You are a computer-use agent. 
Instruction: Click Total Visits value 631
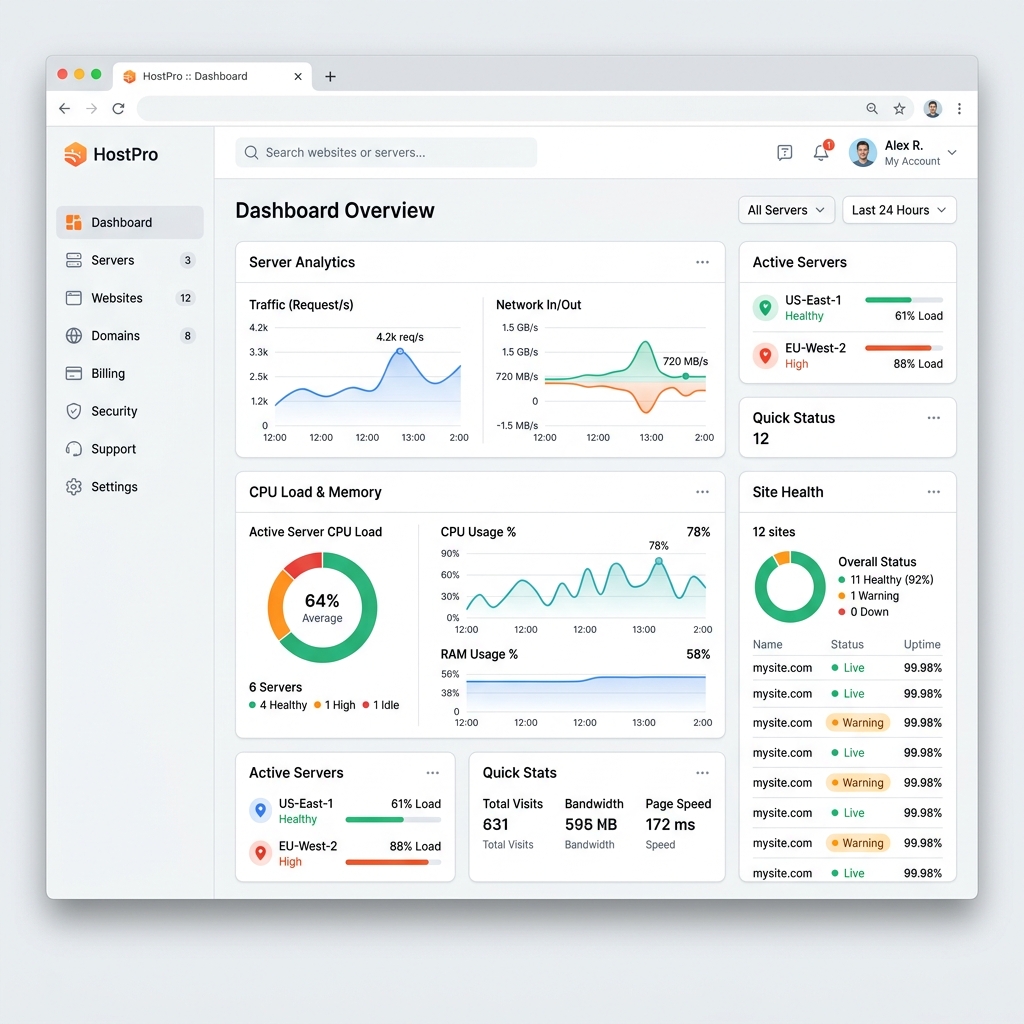tap(496, 825)
